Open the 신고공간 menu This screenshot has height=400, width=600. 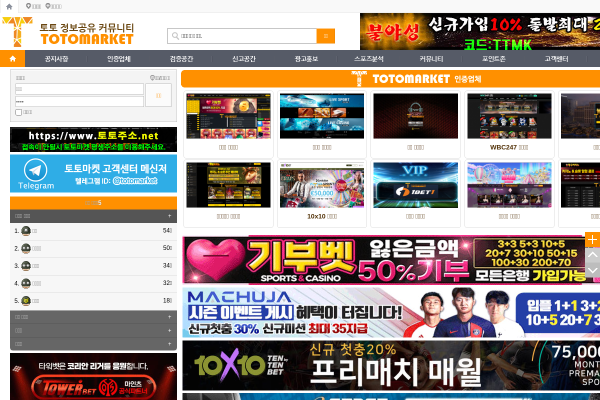(244, 59)
